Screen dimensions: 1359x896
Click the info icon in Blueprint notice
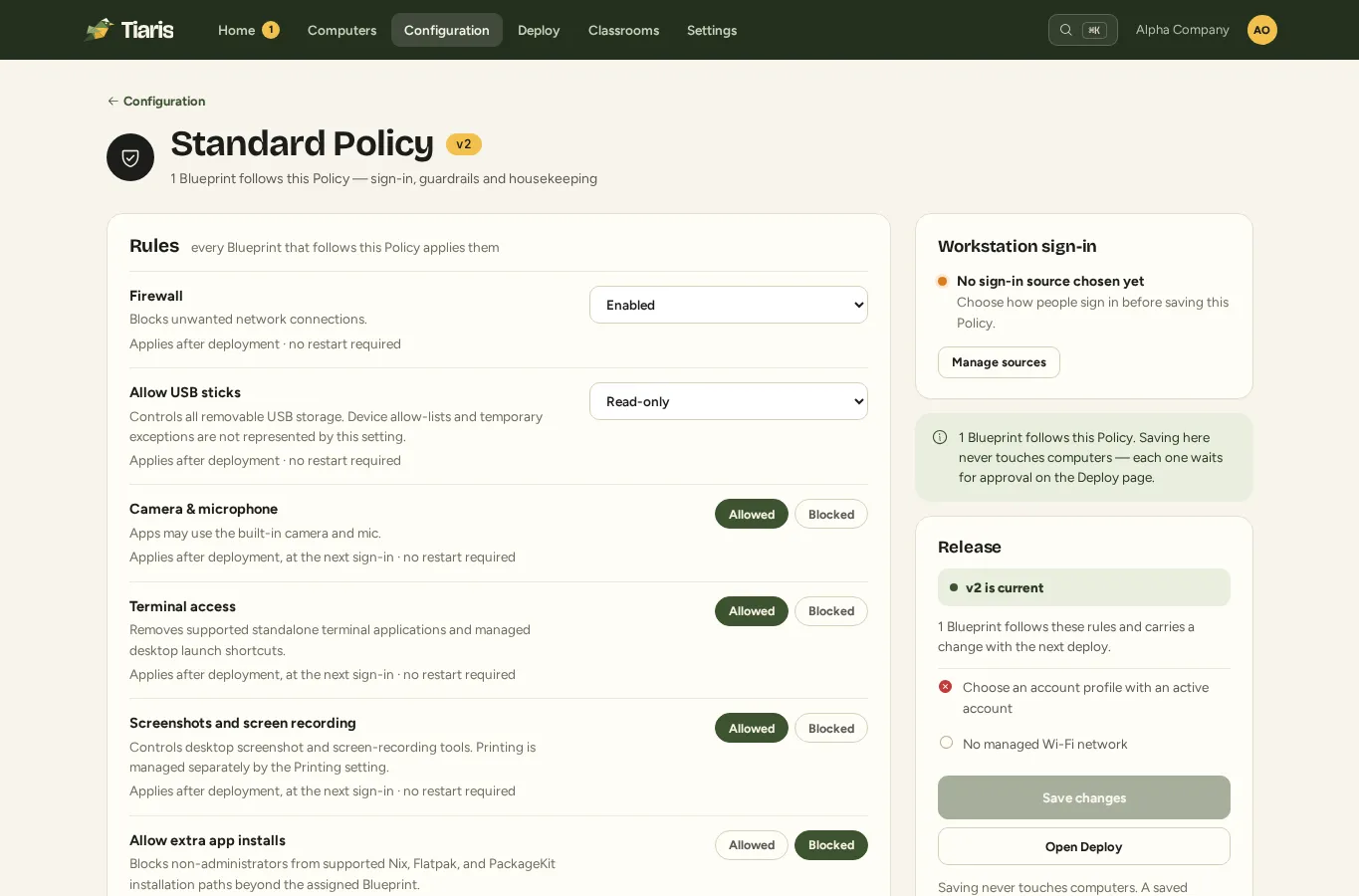[940, 437]
